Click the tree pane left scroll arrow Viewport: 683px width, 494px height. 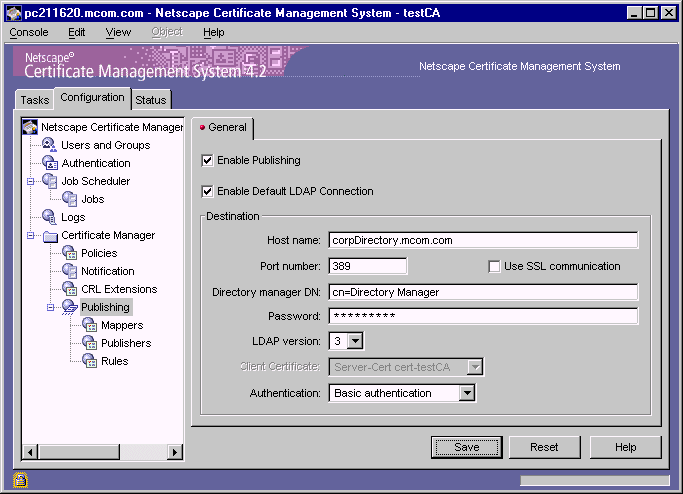(30, 452)
